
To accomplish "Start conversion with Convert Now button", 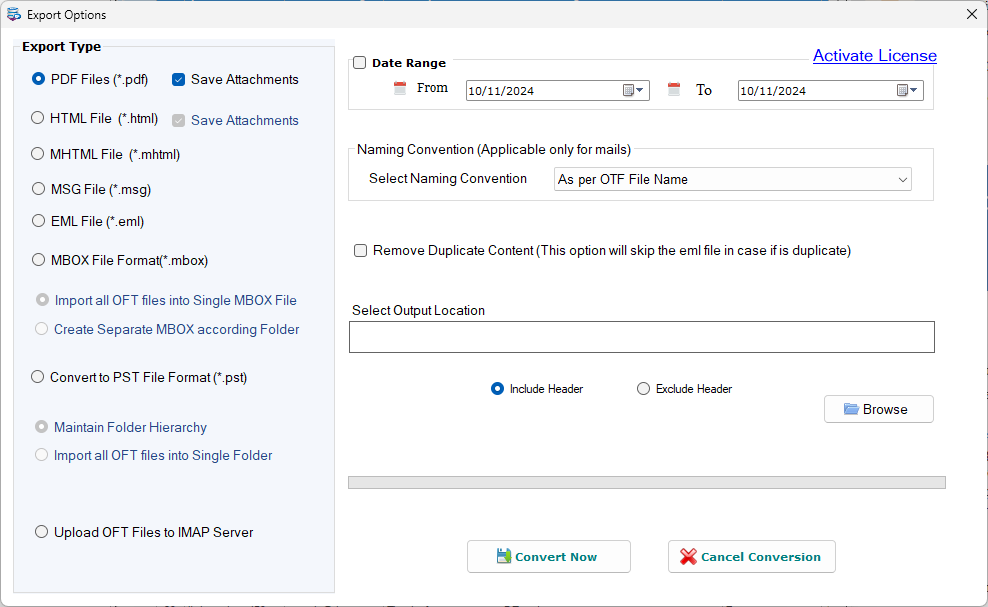I will point(548,557).
